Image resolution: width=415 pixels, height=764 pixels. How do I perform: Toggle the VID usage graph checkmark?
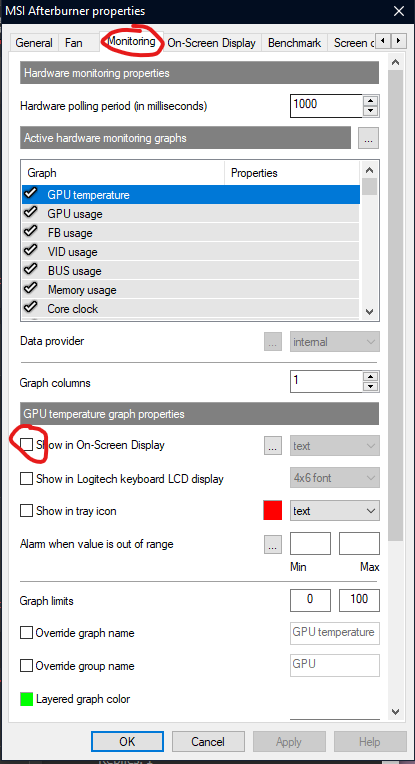31,251
